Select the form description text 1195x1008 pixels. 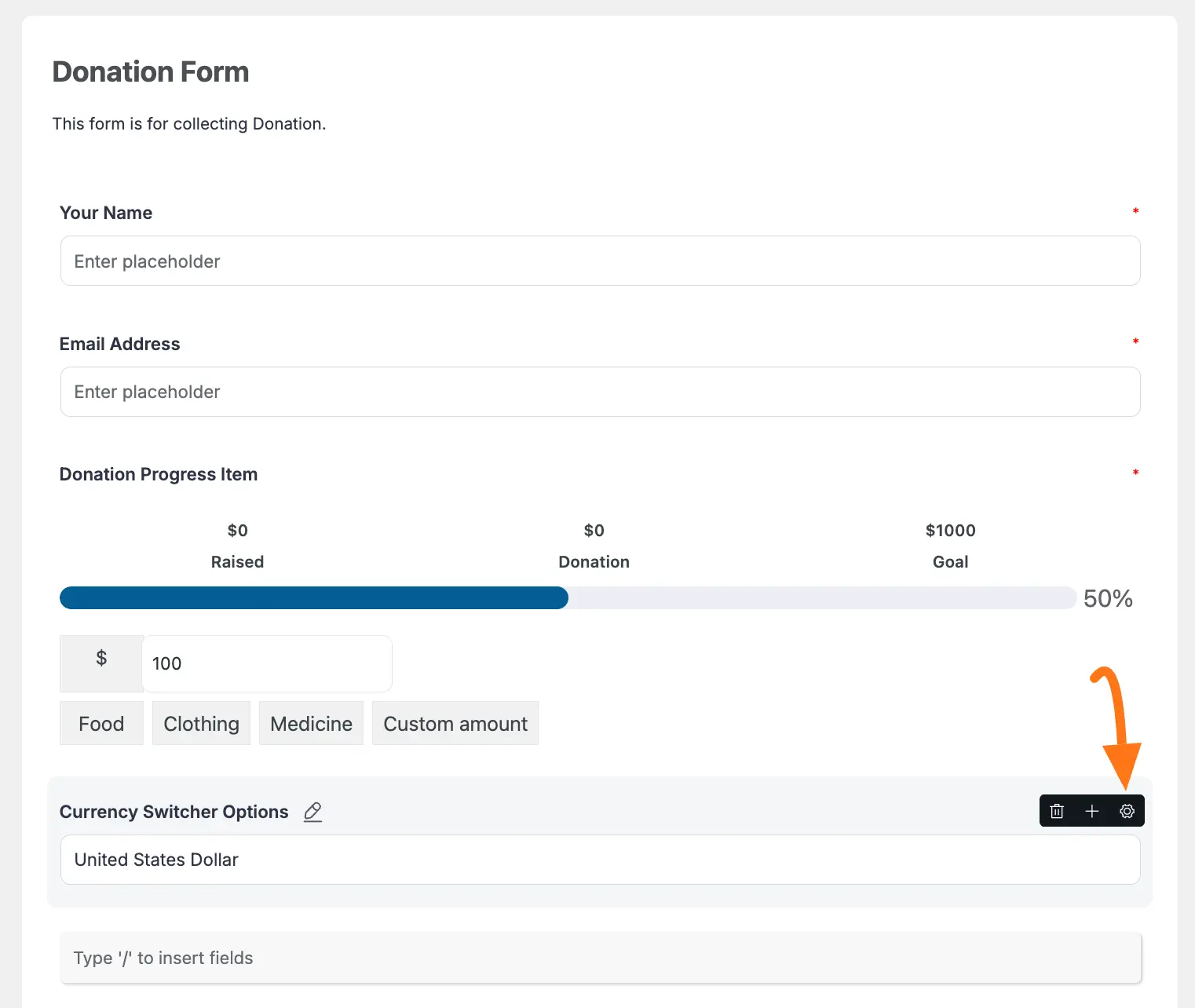point(188,124)
